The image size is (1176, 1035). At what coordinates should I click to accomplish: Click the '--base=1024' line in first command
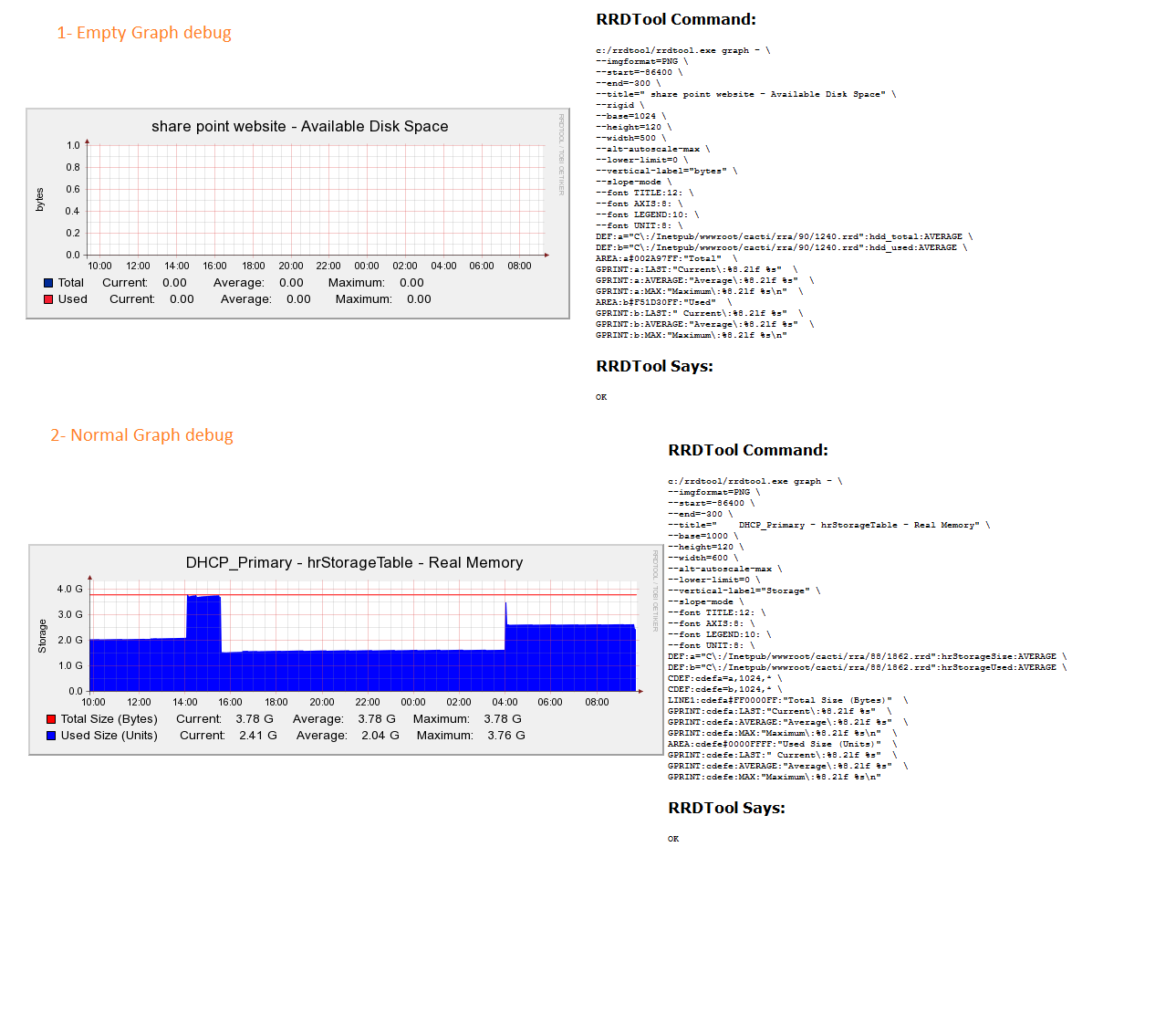coord(630,116)
